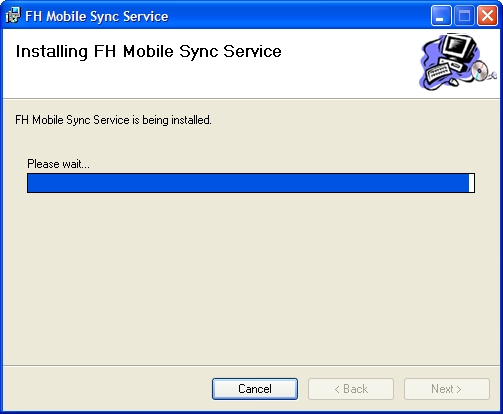Click the monitor in the header graphic
503x414 pixels.
458,47
